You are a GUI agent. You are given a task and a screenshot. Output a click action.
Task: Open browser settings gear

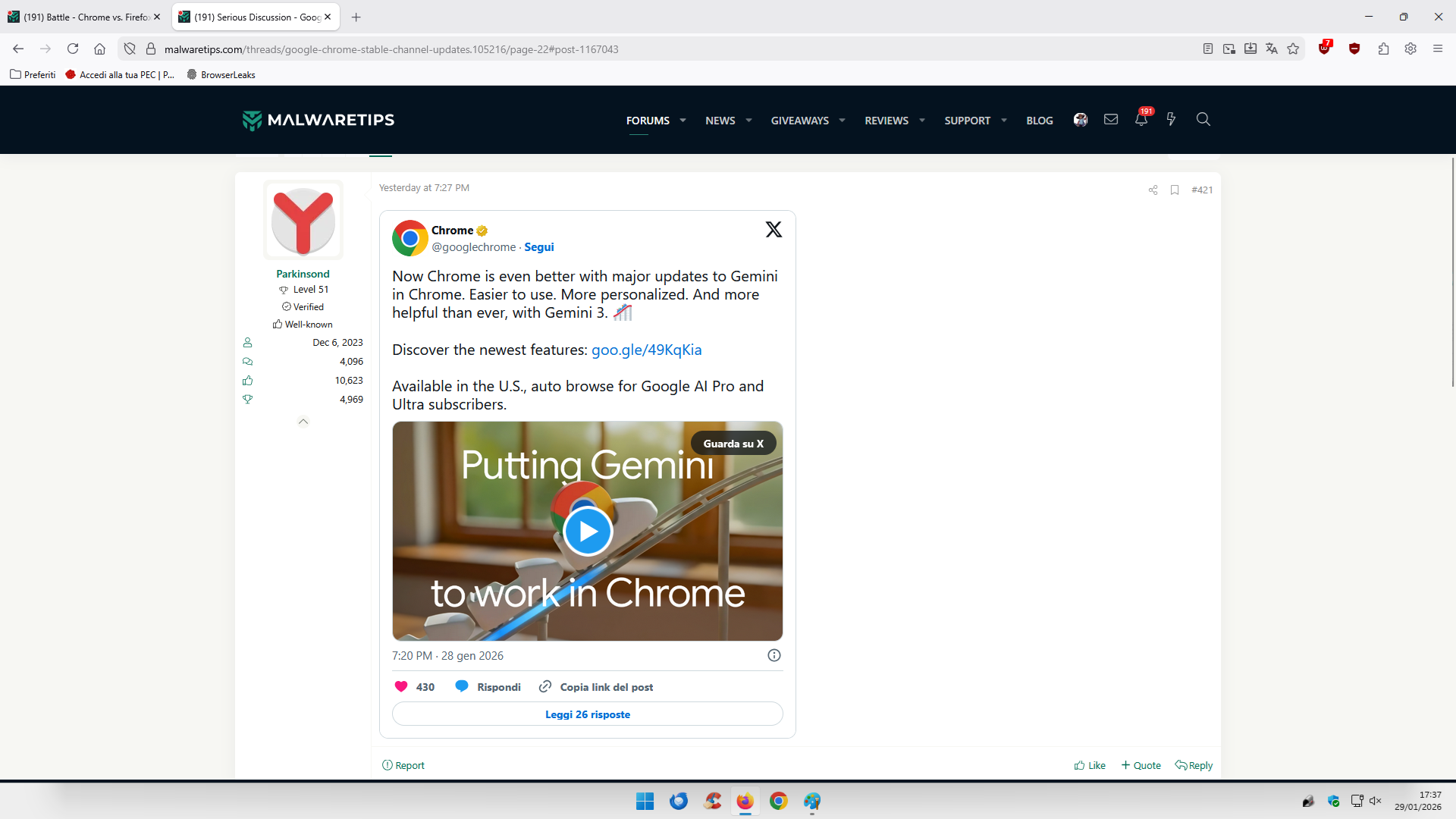click(x=1410, y=49)
